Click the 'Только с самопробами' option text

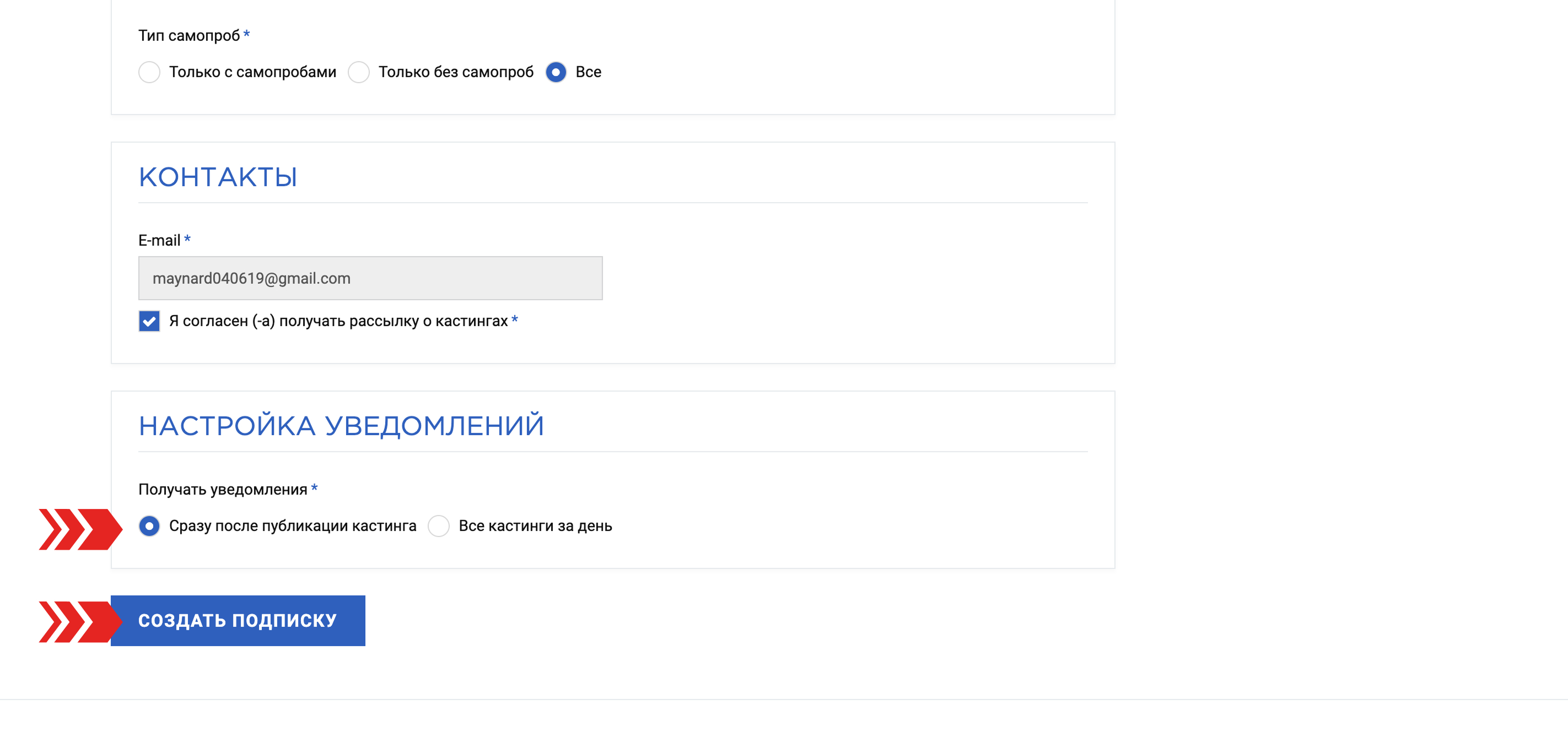pyautogui.click(x=252, y=72)
